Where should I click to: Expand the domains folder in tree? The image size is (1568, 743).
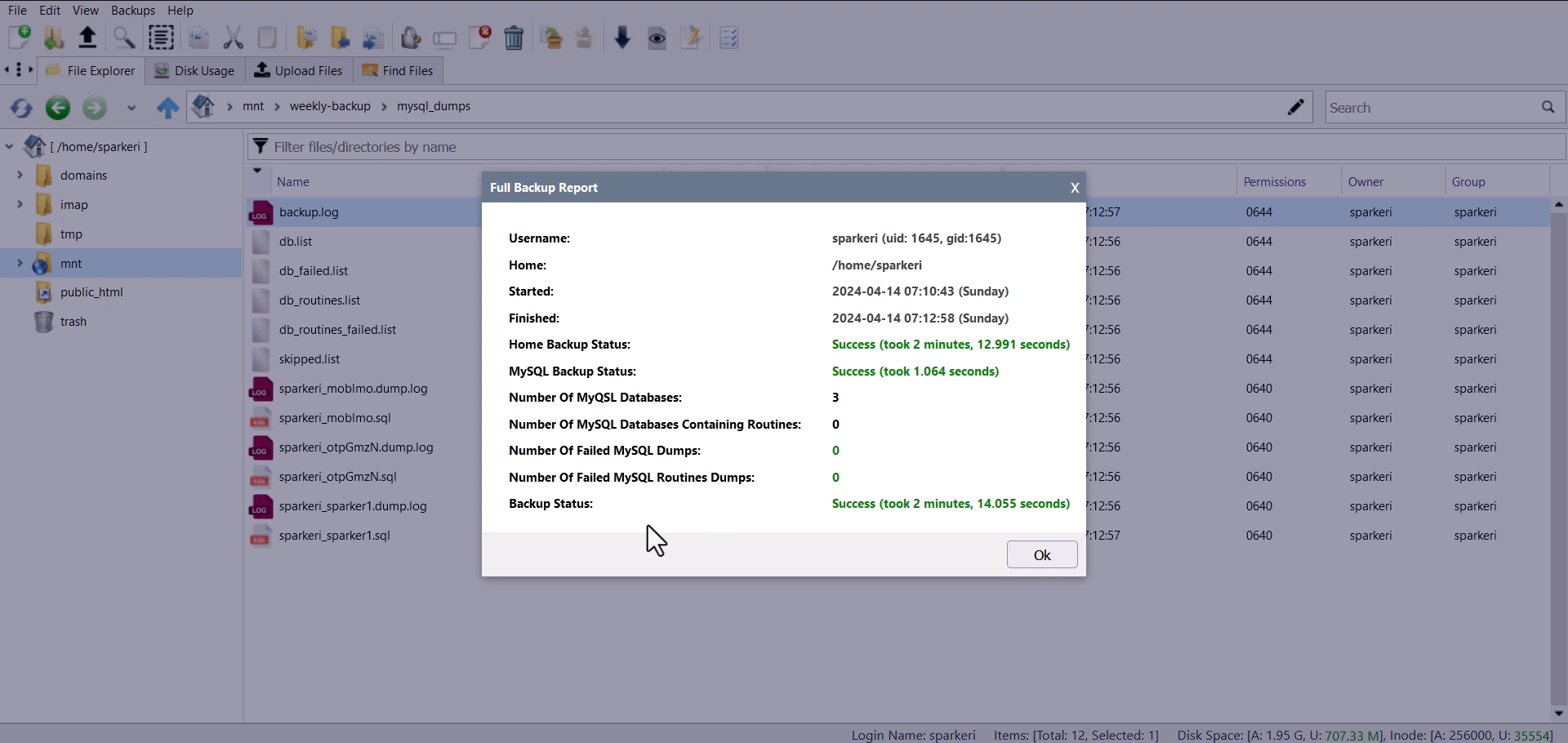[x=20, y=176]
